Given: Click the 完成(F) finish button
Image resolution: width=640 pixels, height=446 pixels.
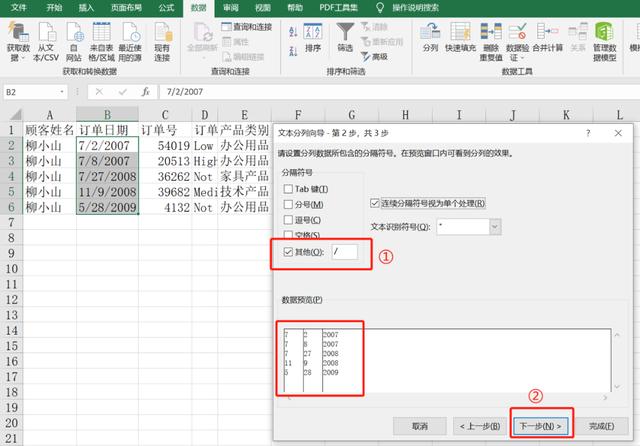Looking at the screenshot, I should [601, 426].
